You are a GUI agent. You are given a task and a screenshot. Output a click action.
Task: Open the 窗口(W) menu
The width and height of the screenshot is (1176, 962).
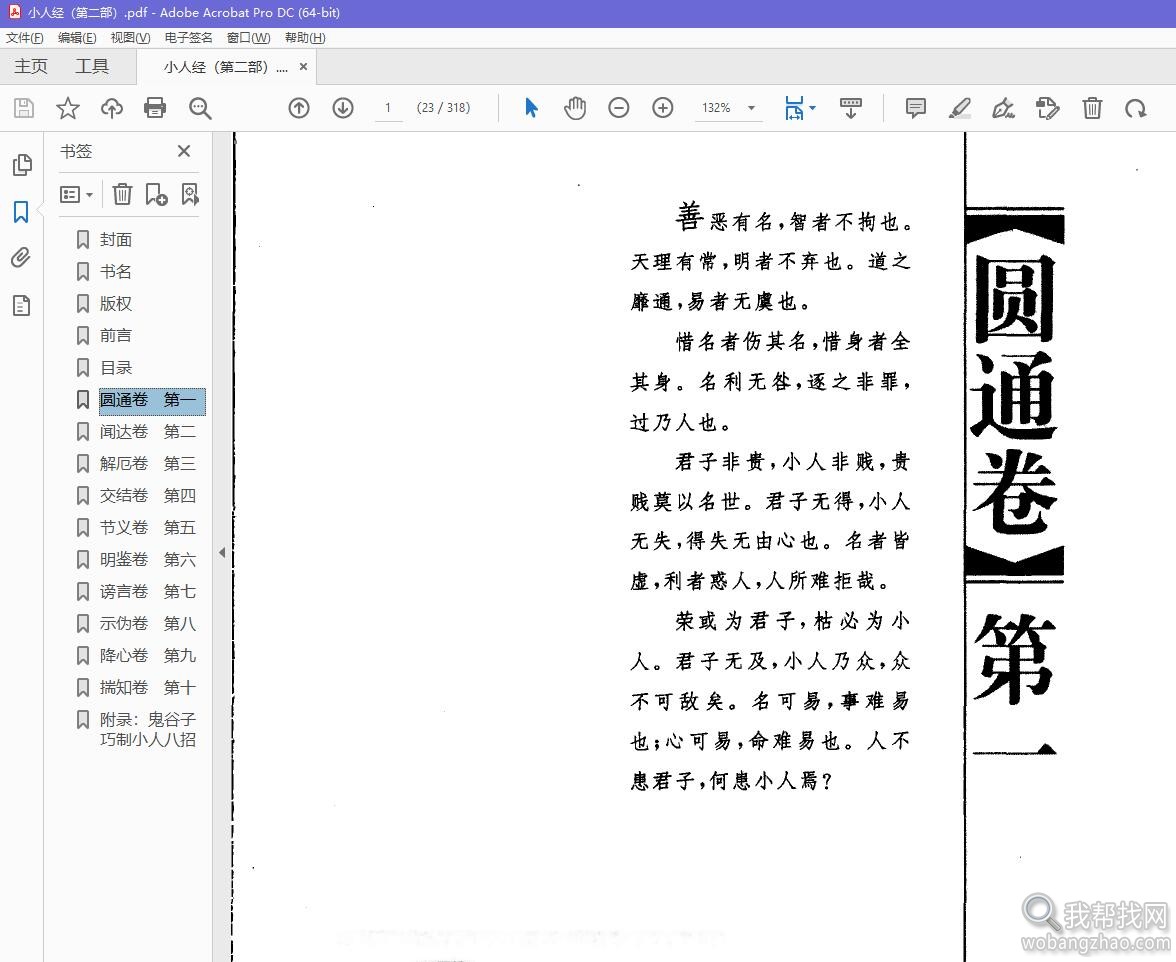coord(248,37)
